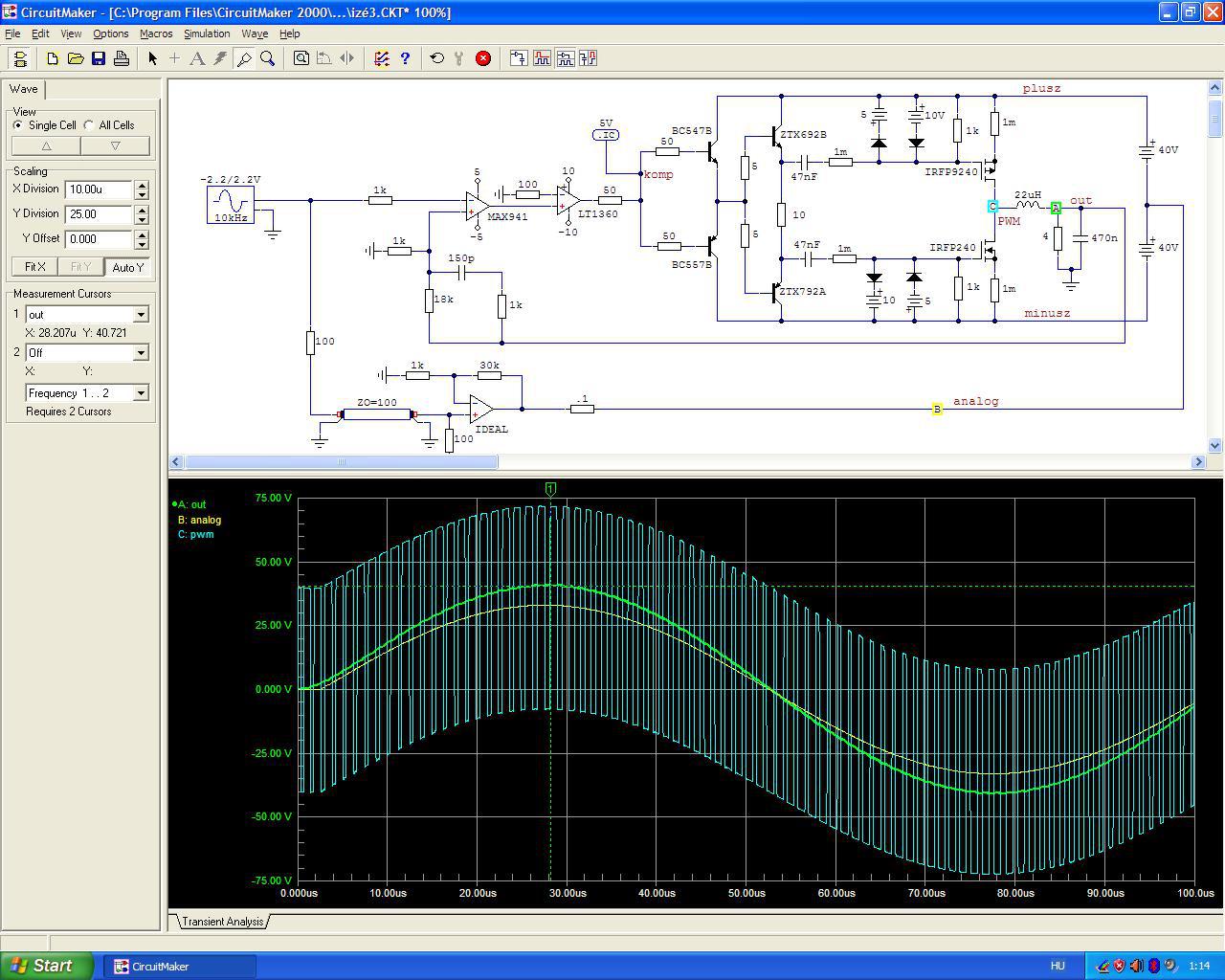Viewport: 1225px width, 980px height.
Task: Toggle the Auto Y scaling button
Action: coord(127,267)
